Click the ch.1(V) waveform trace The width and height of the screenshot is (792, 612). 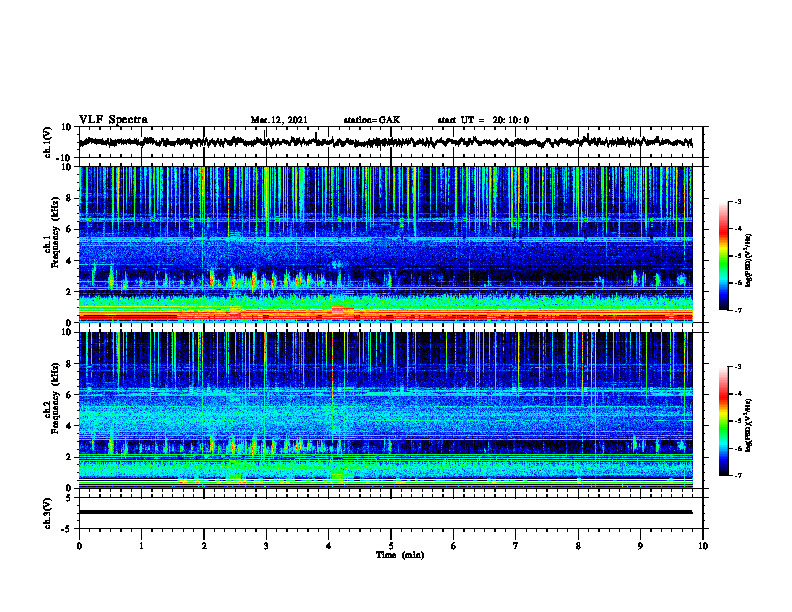coord(385,142)
